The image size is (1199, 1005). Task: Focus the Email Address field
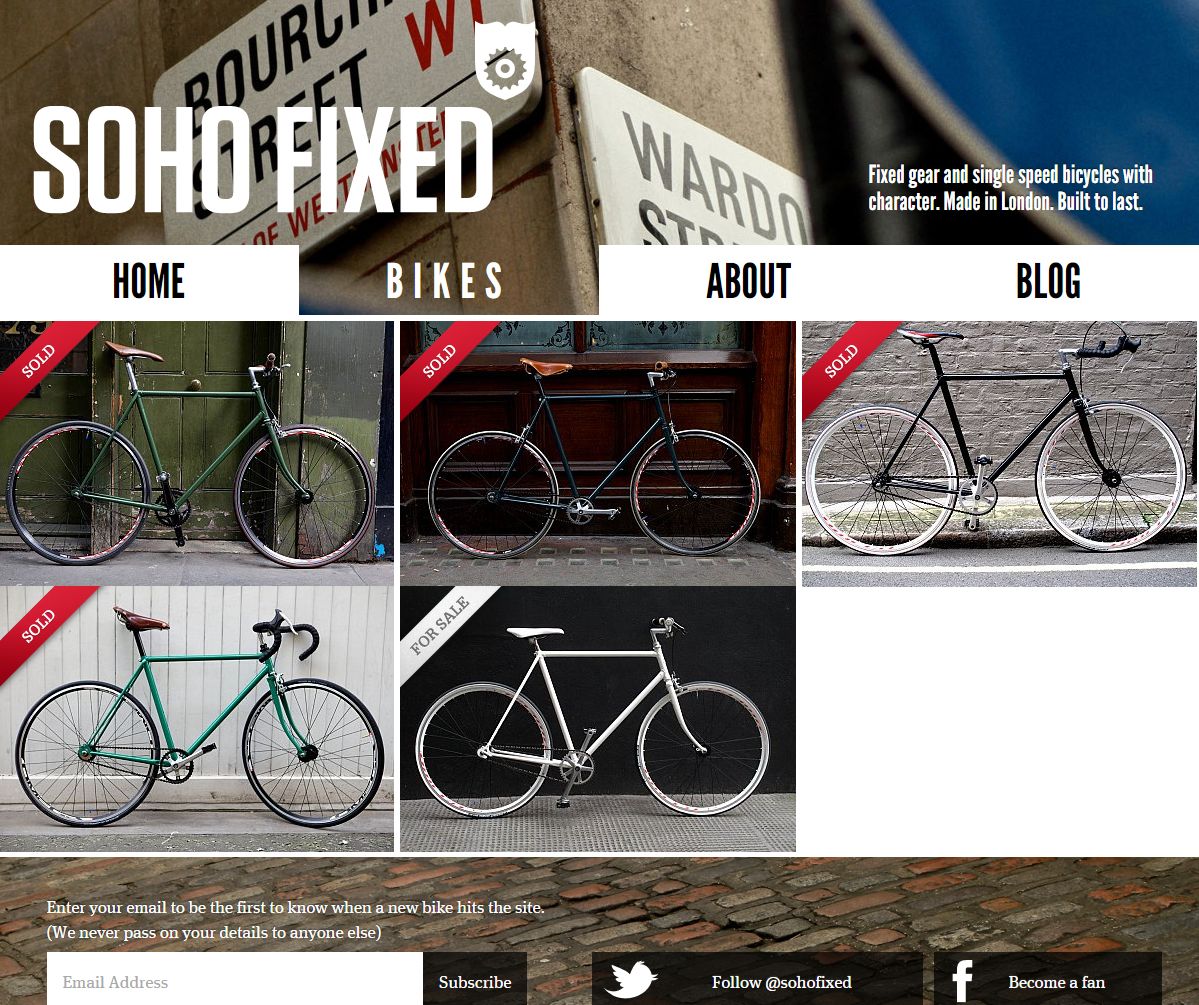(235, 982)
